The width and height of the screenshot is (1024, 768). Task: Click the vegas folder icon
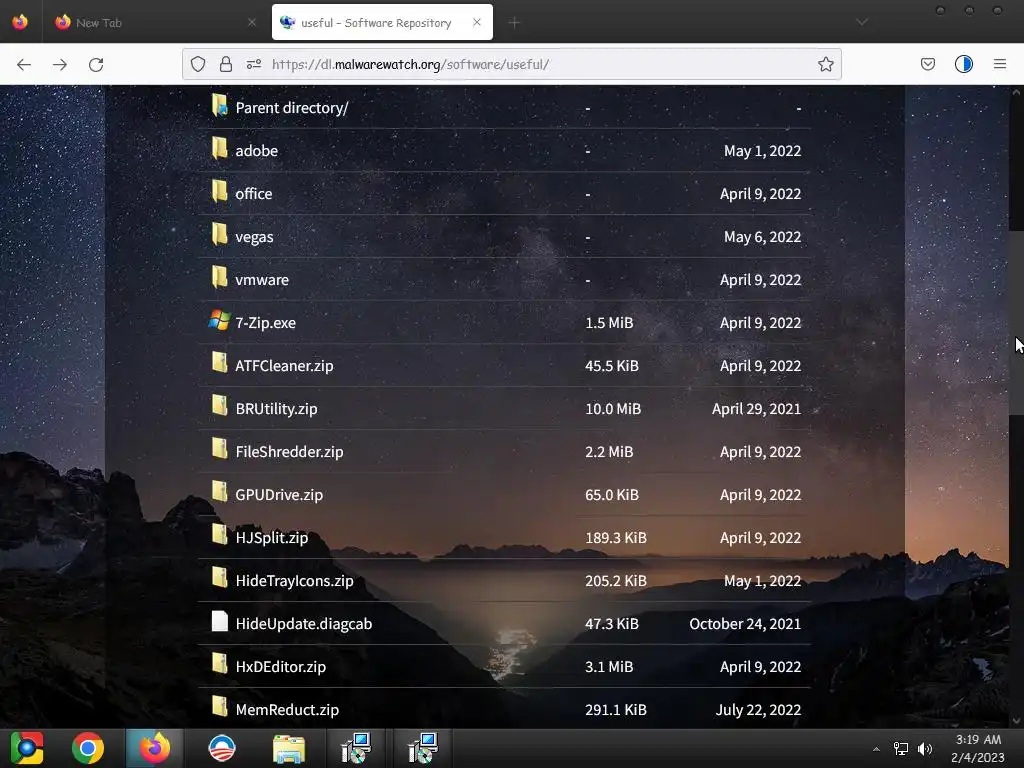(x=219, y=234)
